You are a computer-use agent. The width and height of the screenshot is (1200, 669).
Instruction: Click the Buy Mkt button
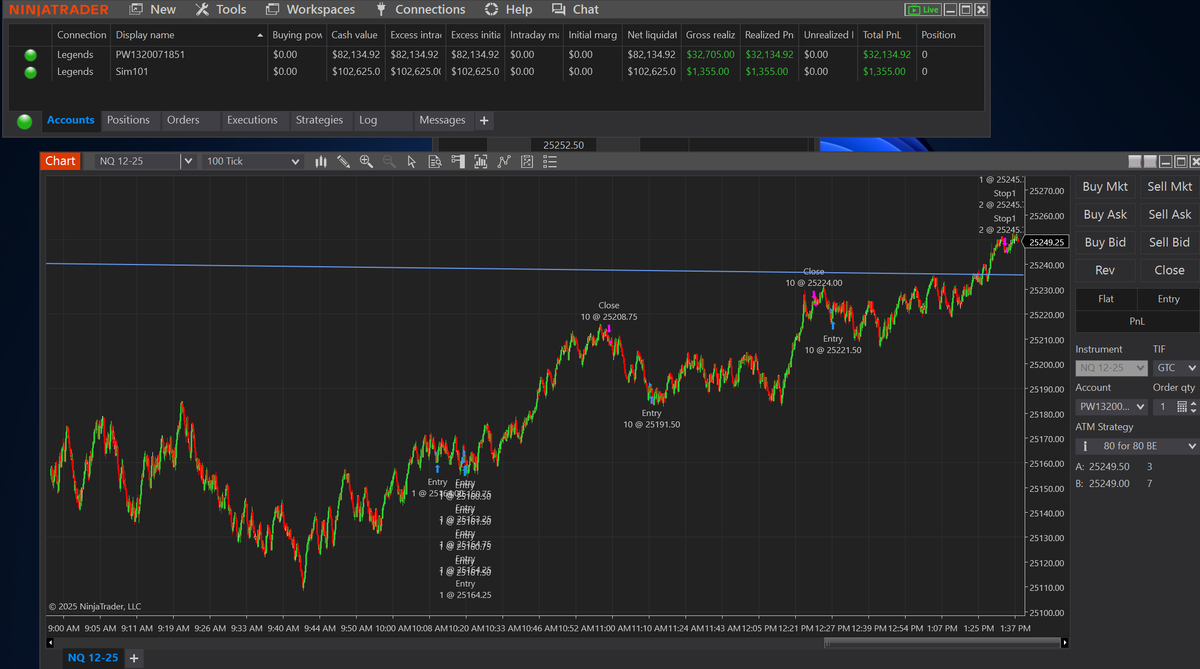click(x=1105, y=187)
